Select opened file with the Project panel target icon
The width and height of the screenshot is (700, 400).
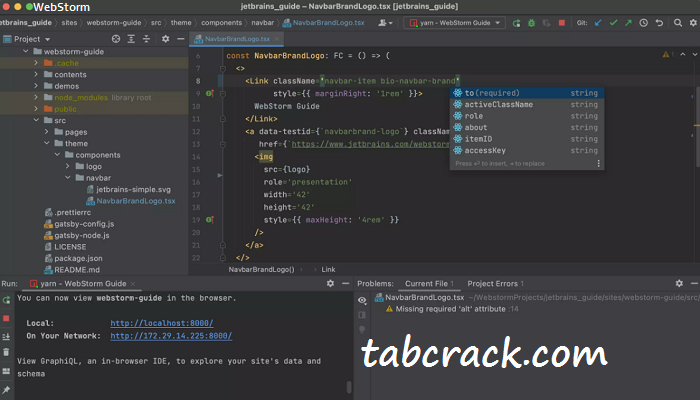click(x=116, y=39)
